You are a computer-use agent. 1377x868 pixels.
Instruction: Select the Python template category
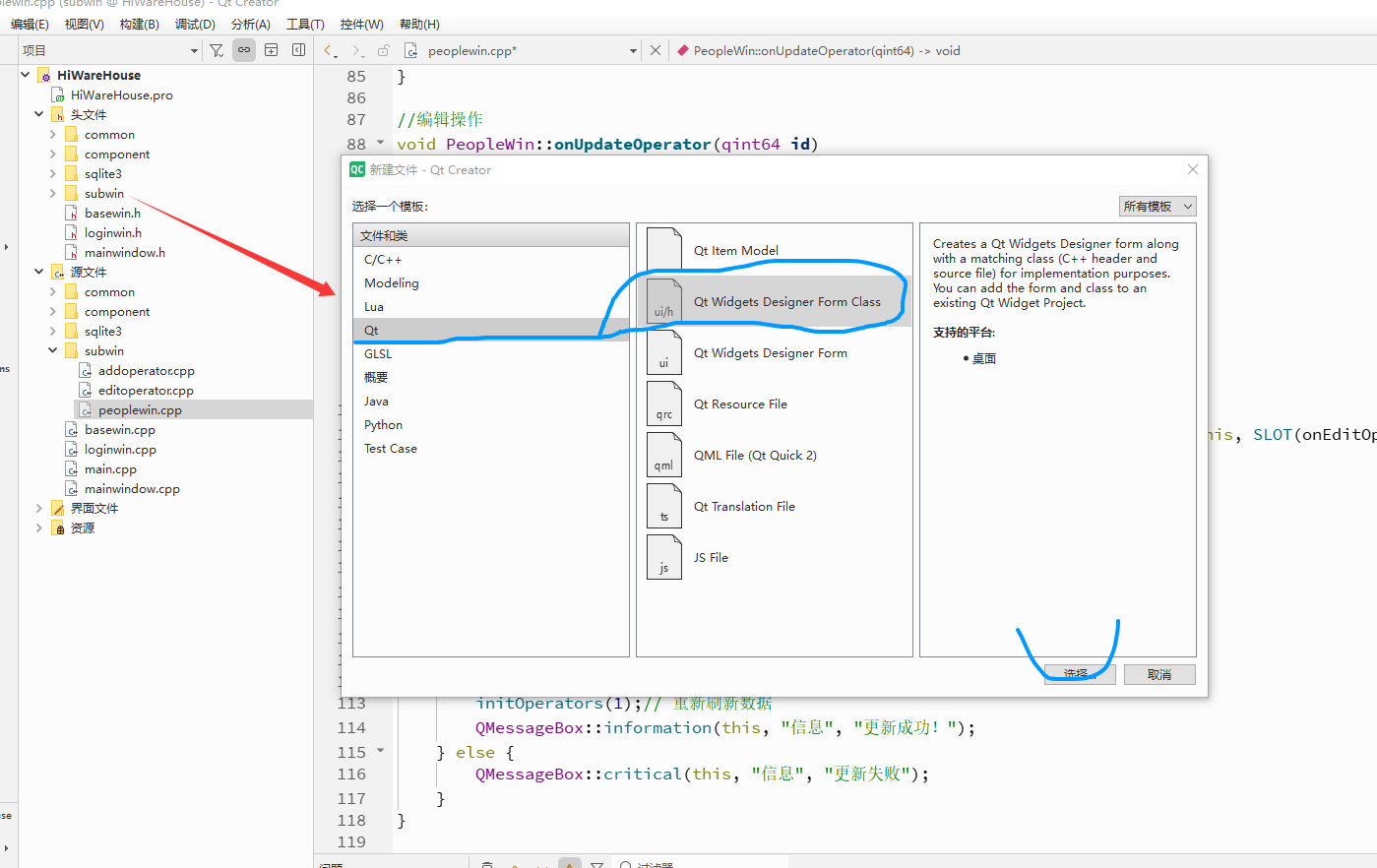tap(491, 424)
